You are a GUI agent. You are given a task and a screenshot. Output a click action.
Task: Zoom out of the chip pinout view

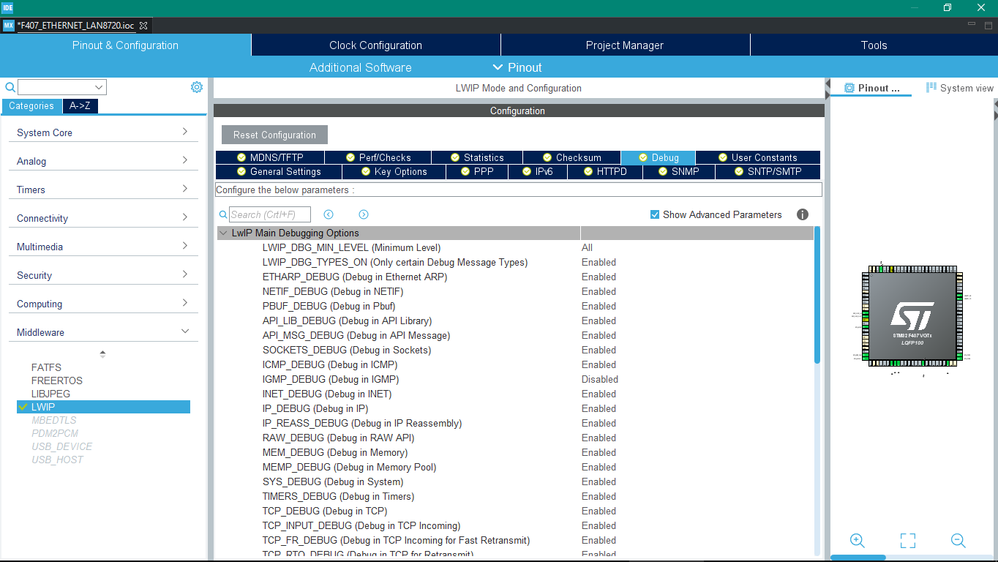coord(958,540)
